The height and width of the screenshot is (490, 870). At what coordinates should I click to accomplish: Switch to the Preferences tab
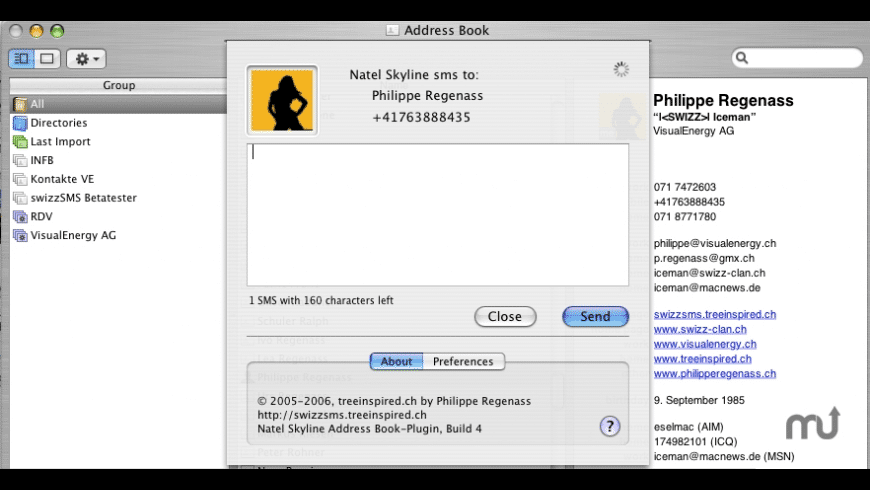463,361
